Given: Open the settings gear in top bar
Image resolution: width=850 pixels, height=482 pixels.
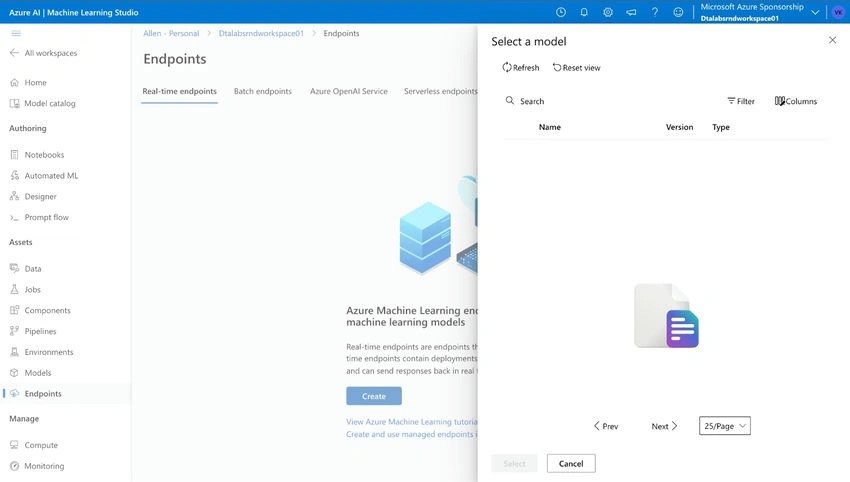Looking at the screenshot, I should (608, 12).
